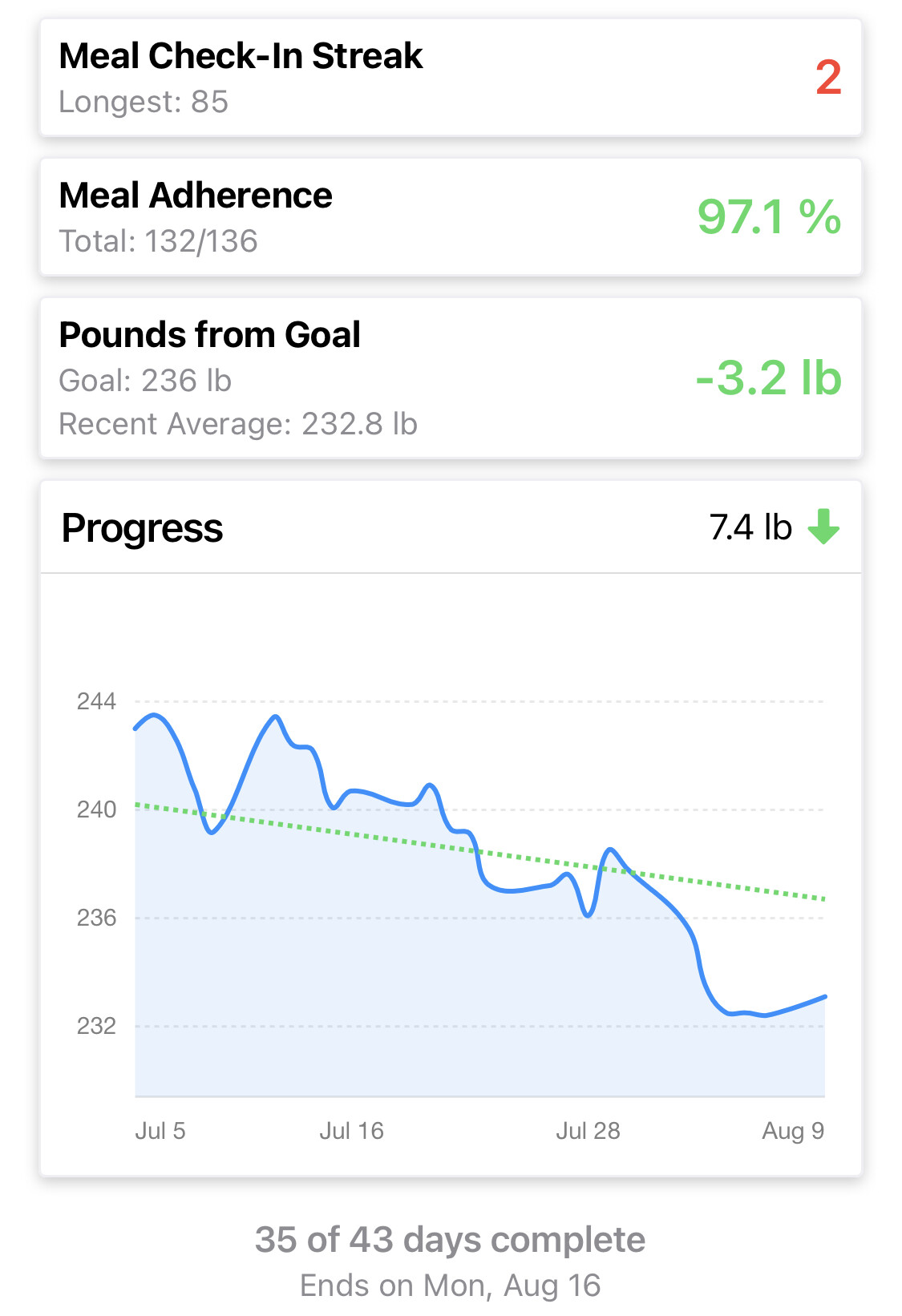The height and width of the screenshot is (1316, 902).
Task: Tap the Recent Average 232.8 lb text
Action: tap(238, 424)
